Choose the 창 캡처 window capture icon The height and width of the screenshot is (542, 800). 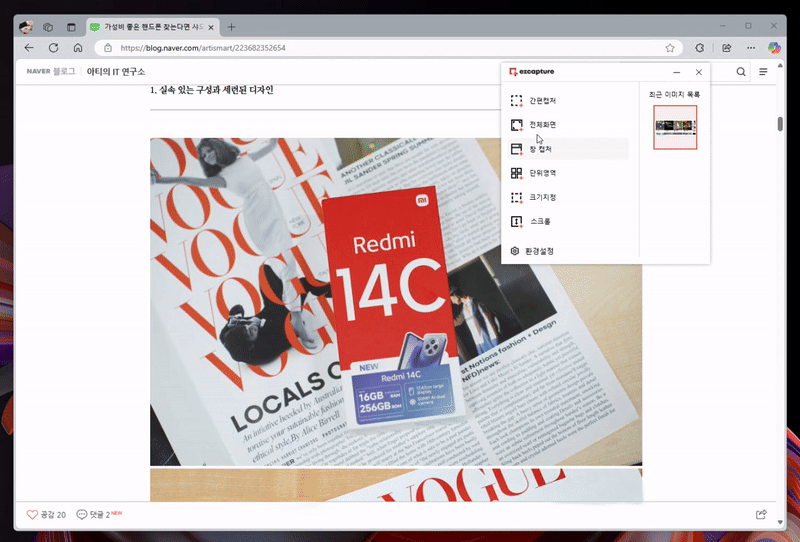pyautogui.click(x=516, y=149)
